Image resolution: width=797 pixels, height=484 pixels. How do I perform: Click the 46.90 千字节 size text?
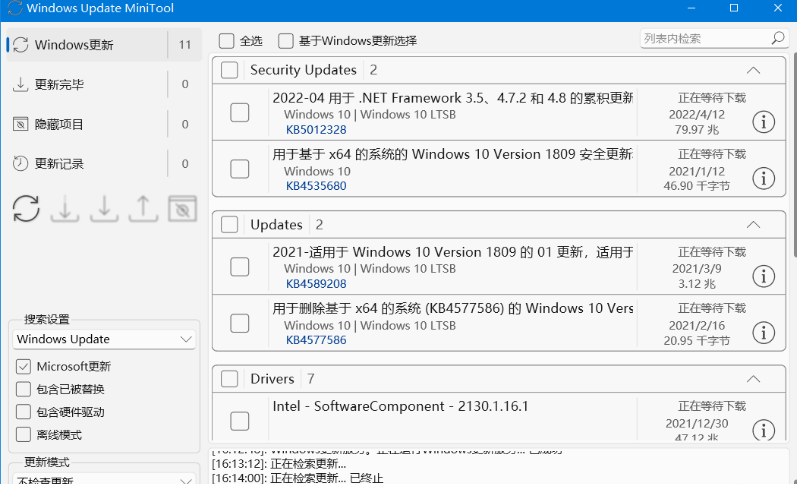(x=696, y=186)
